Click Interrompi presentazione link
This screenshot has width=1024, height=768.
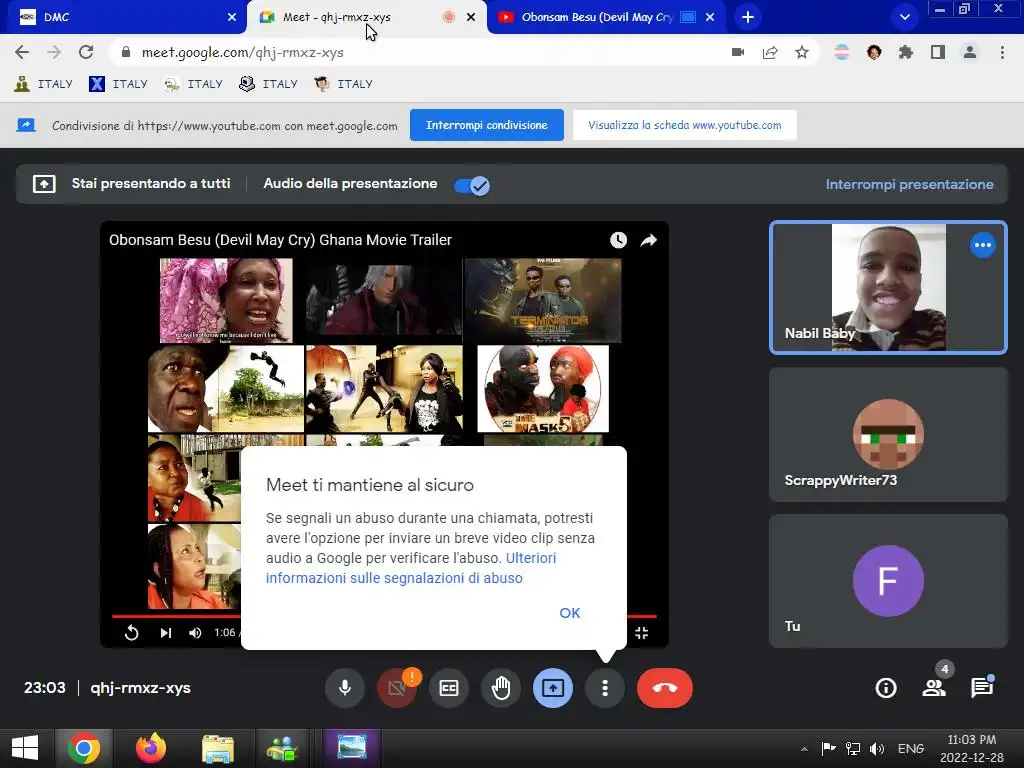pos(909,184)
